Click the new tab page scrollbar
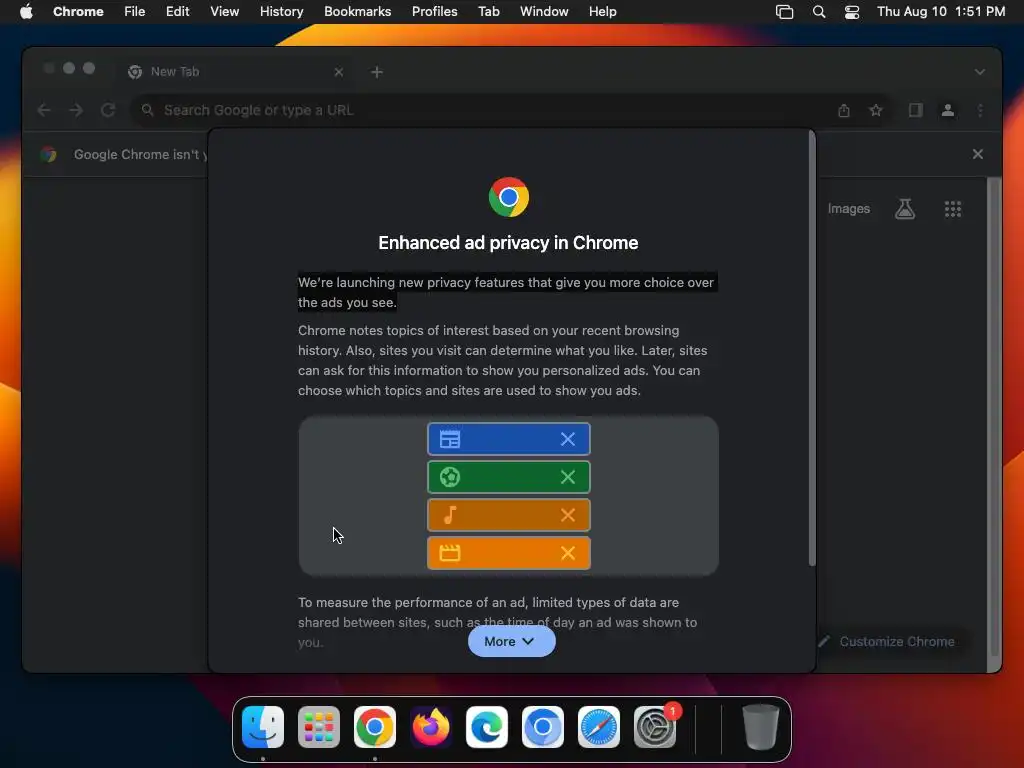This screenshot has height=768, width=1024. point(995,417)
